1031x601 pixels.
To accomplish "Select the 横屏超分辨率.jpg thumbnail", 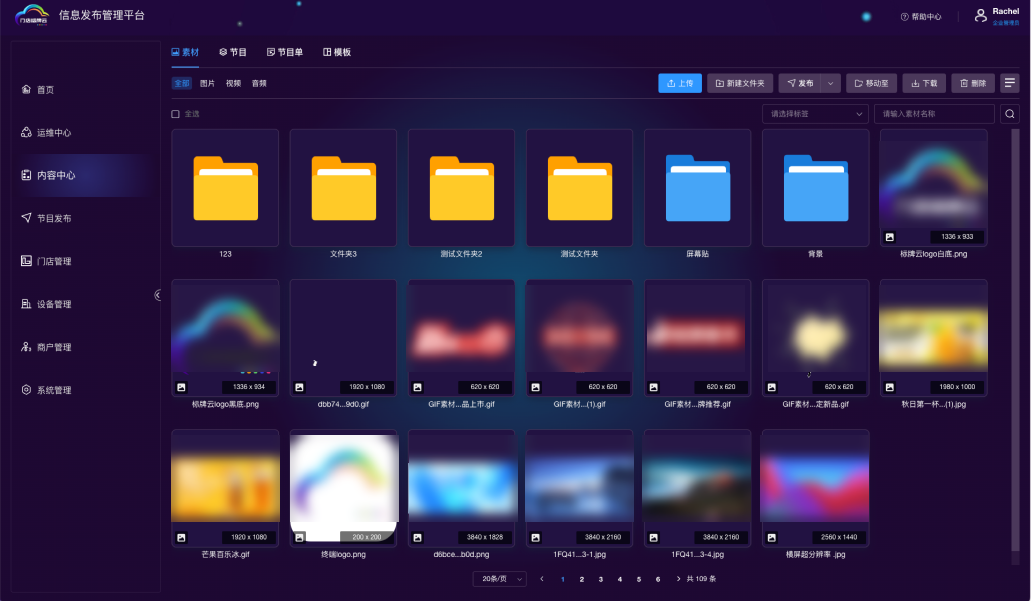I will (815, 488).
